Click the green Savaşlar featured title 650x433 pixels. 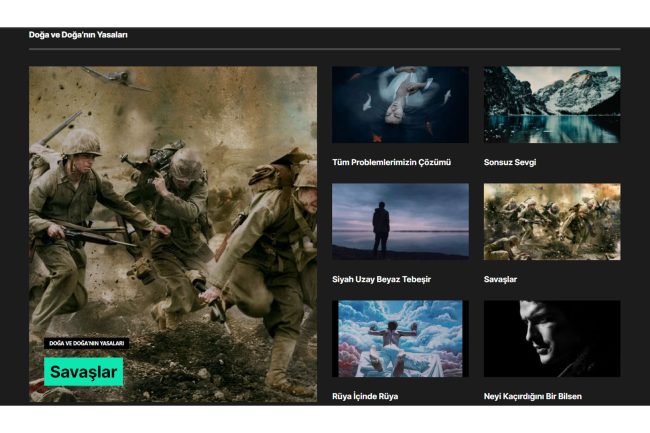tap(84, 372)
